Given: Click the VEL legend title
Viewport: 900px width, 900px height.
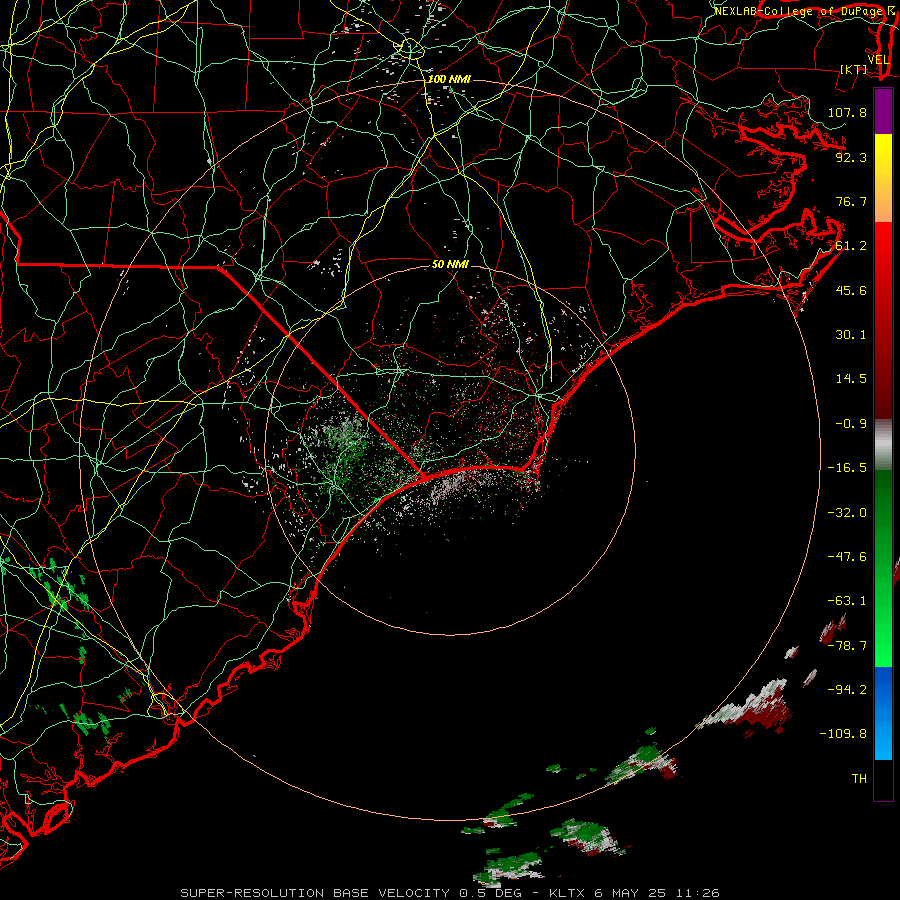Looking at the screenshot, I should tap(879, 60).
